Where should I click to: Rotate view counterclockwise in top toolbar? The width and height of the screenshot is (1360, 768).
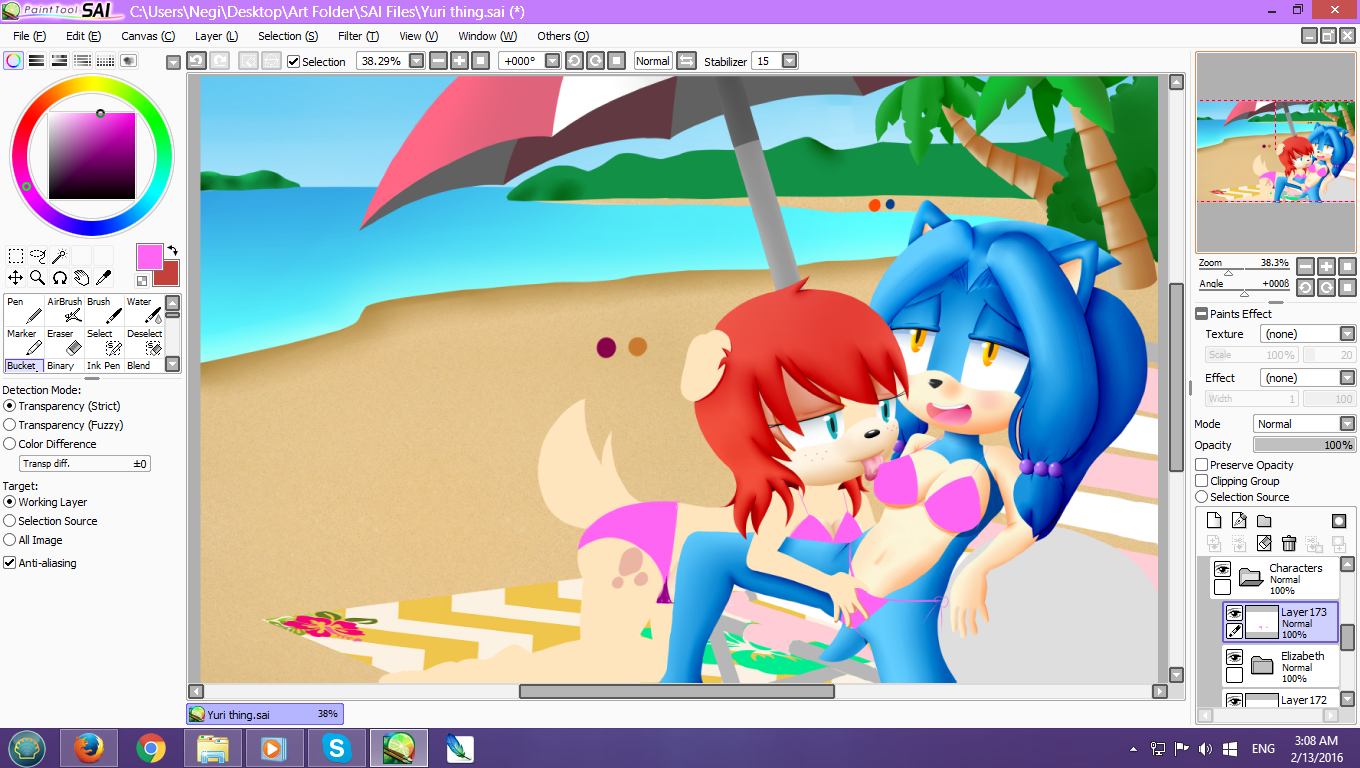click(x=574, y=61)
